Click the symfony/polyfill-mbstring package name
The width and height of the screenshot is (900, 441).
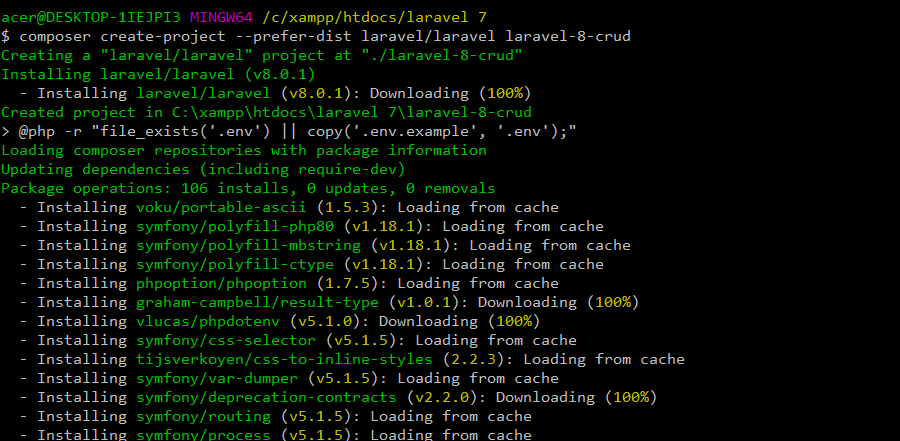coord(249,245)
